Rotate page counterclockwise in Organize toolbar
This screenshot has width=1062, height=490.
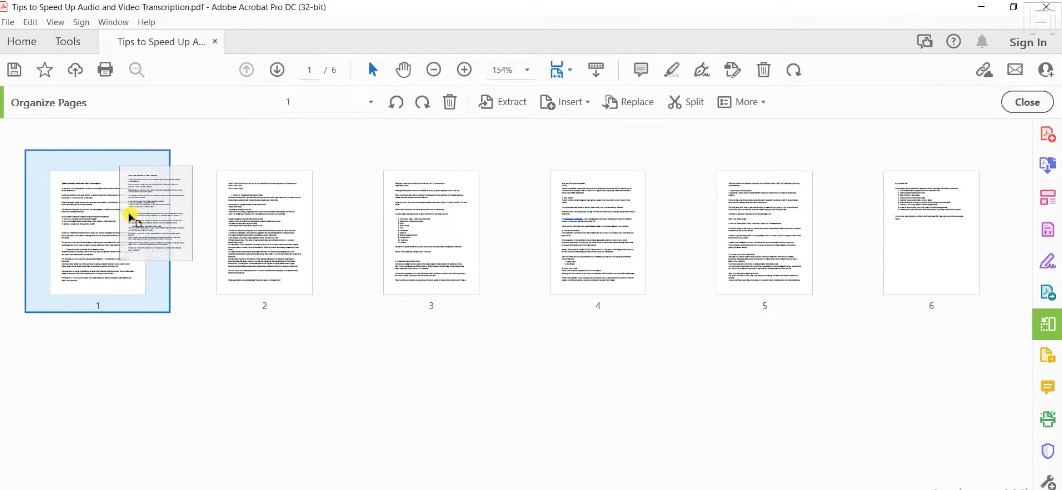tap(396, 102)
